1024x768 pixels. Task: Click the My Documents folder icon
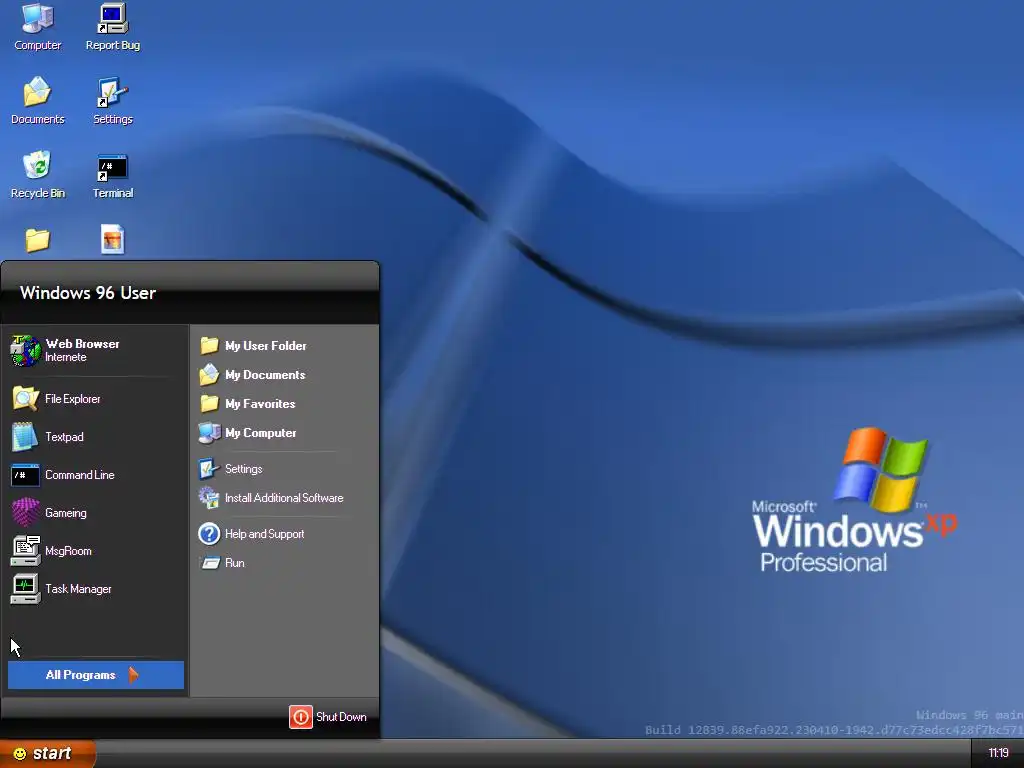(209, 374)
